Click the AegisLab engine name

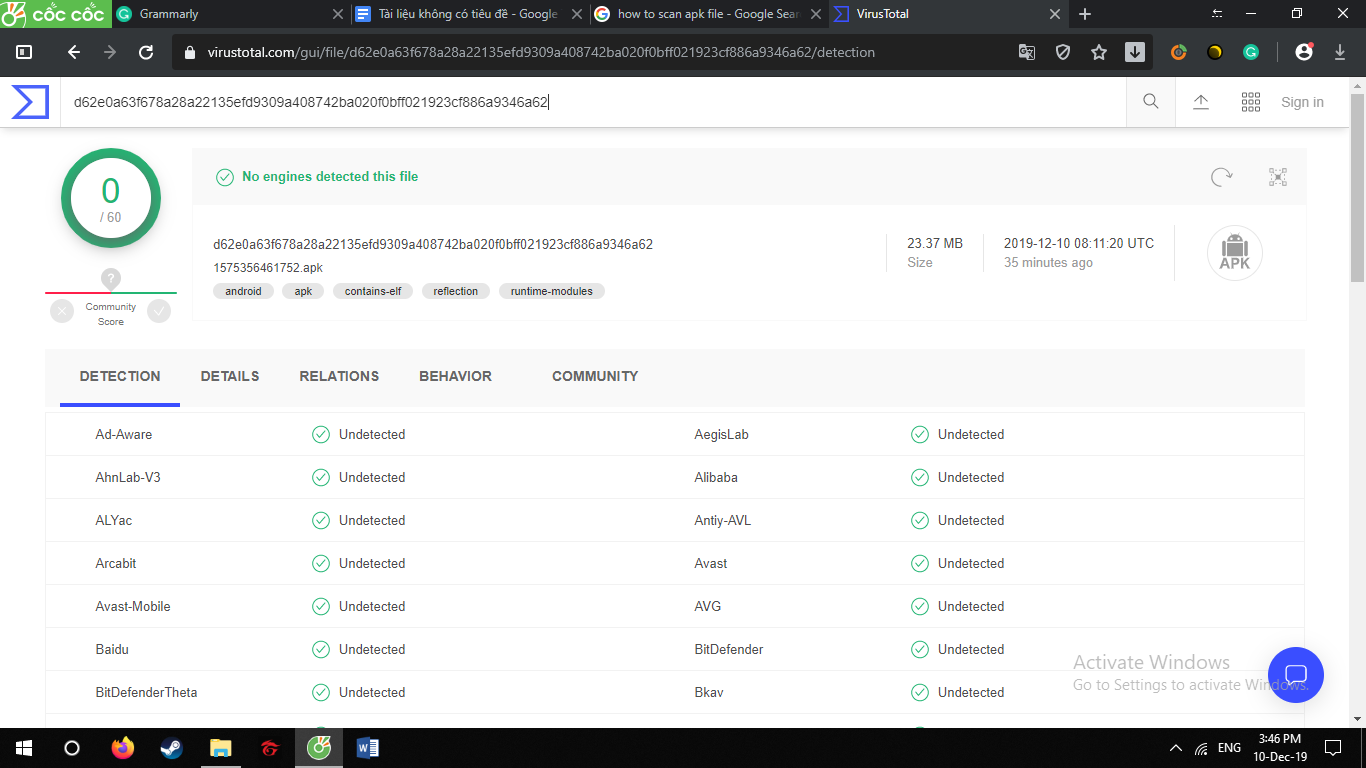coord(722,434)
